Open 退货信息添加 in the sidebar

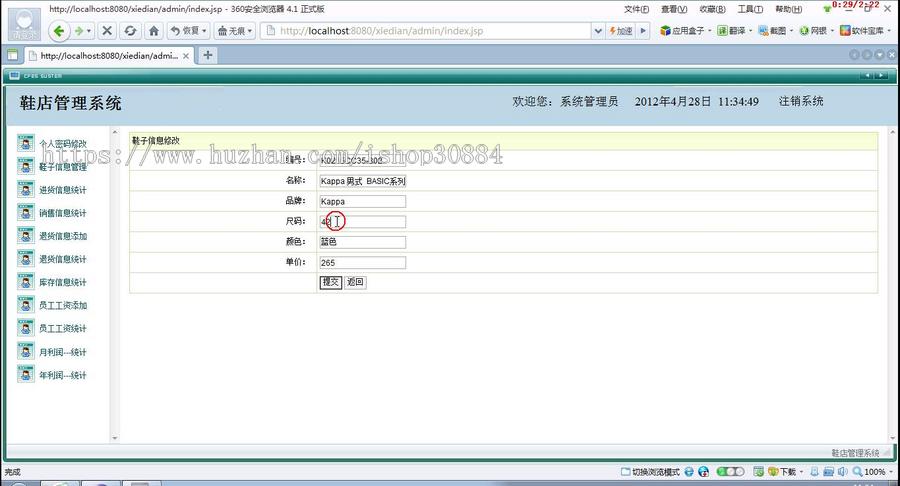pos(63,236)
